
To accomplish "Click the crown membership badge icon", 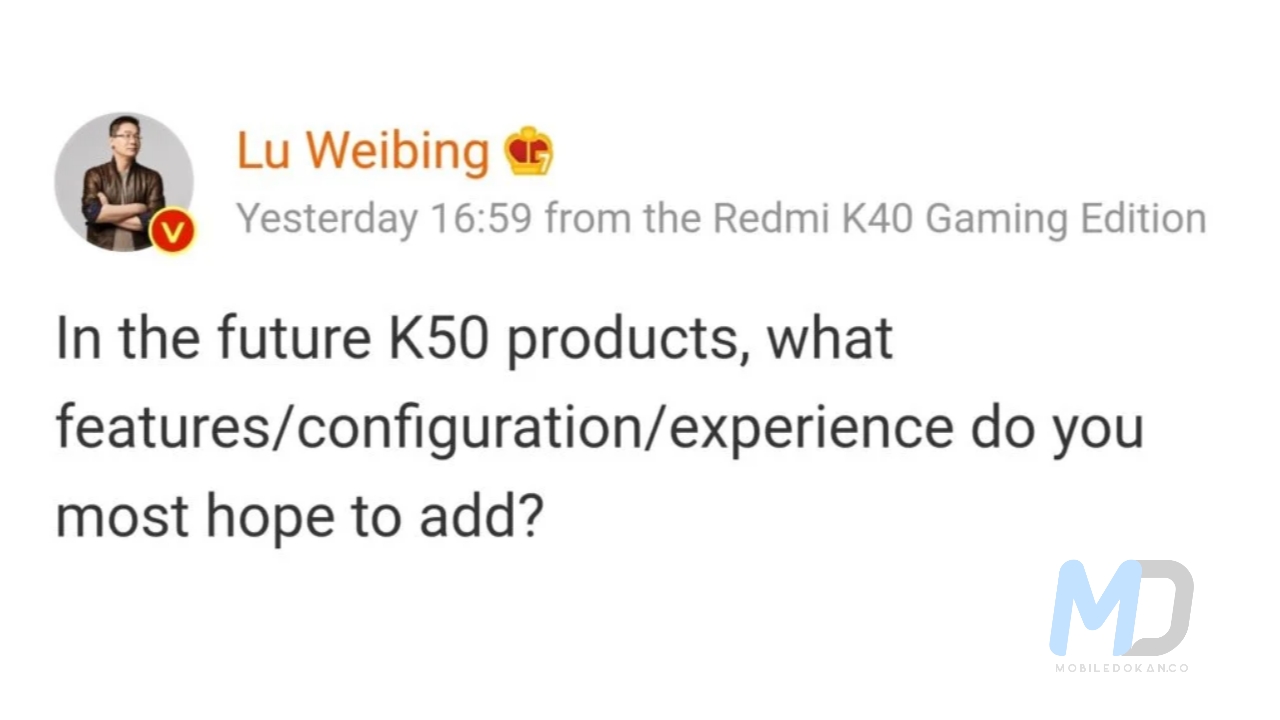I will point(528,153).
